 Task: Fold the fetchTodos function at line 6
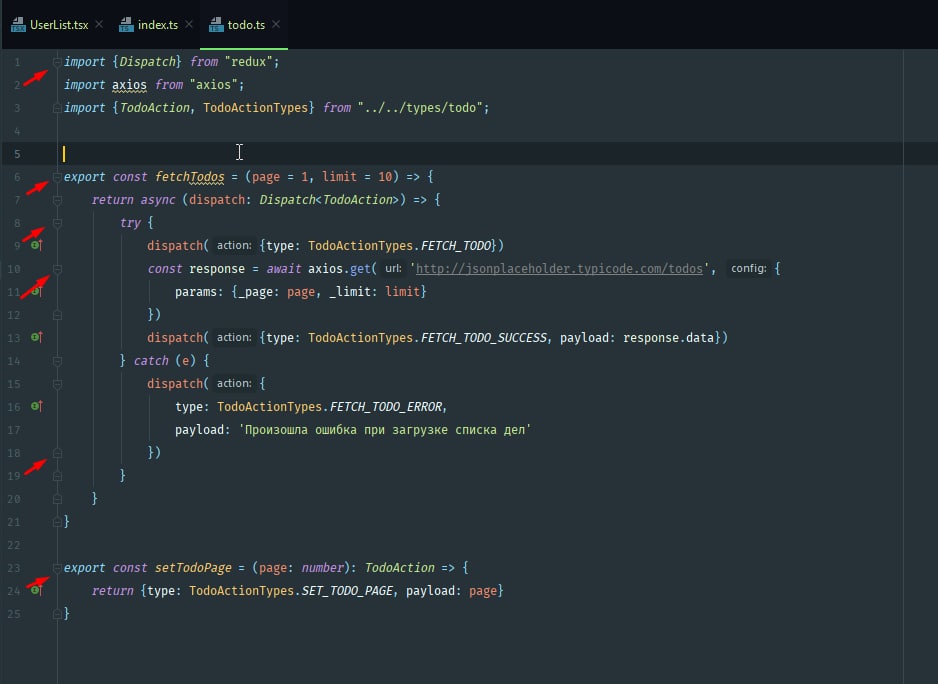[x=57, y=177]
